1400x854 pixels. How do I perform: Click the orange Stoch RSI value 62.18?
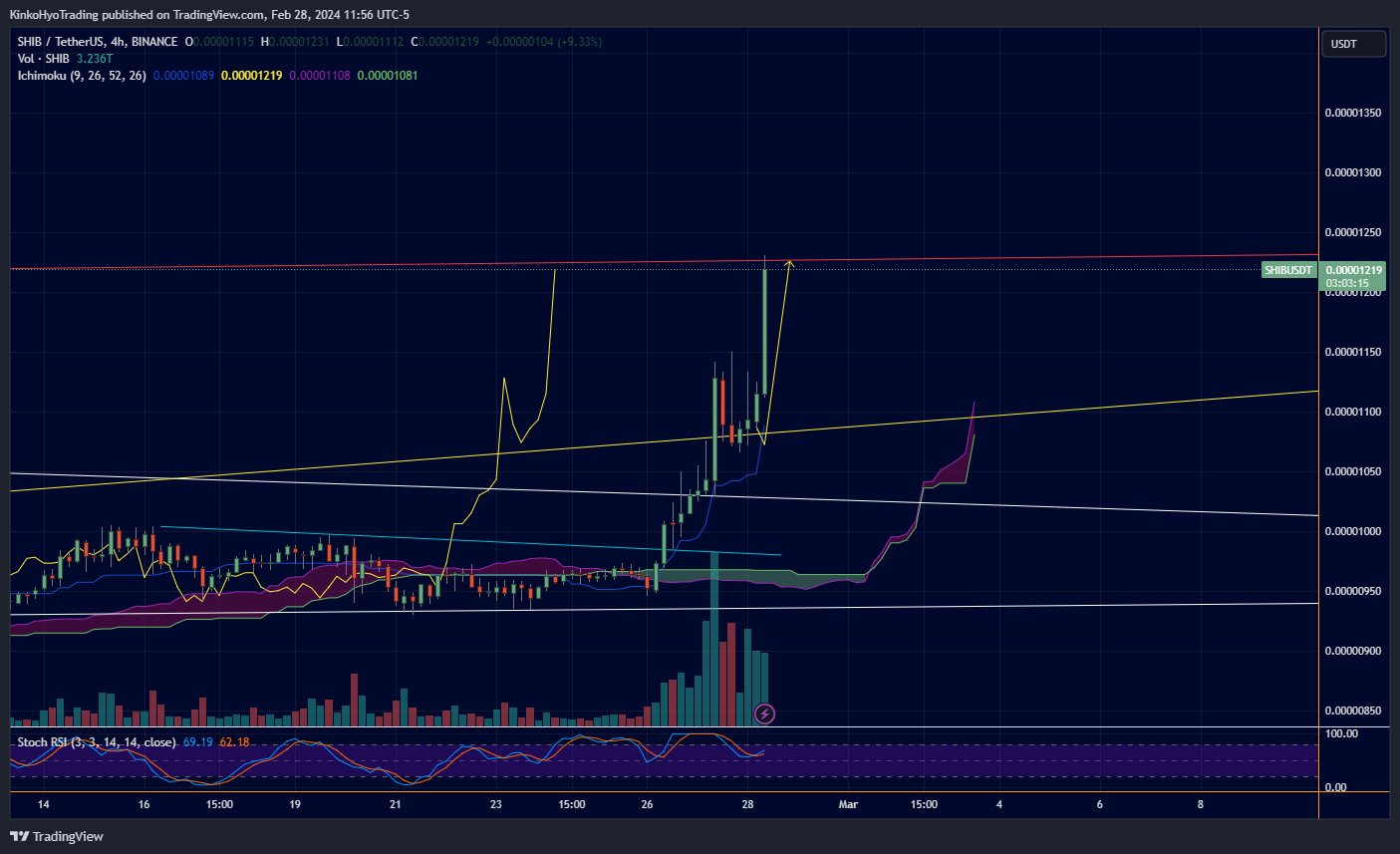(234, 742)
